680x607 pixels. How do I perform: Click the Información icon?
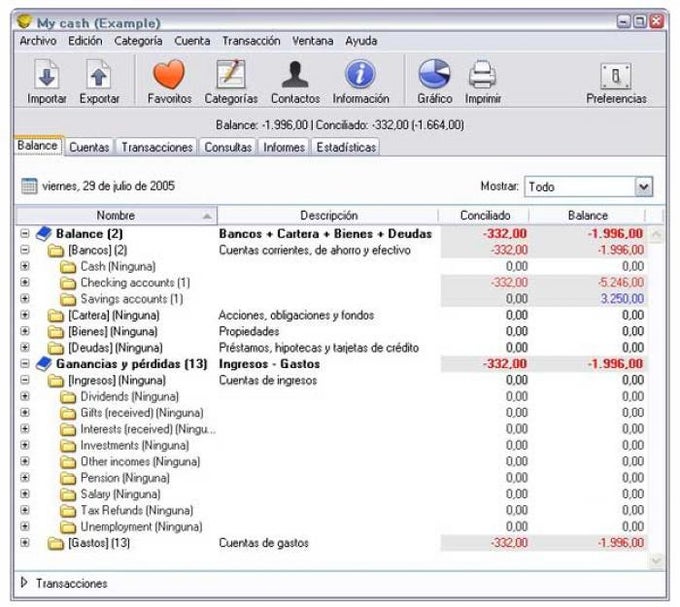pyautogui.click(x=360, y=74)
